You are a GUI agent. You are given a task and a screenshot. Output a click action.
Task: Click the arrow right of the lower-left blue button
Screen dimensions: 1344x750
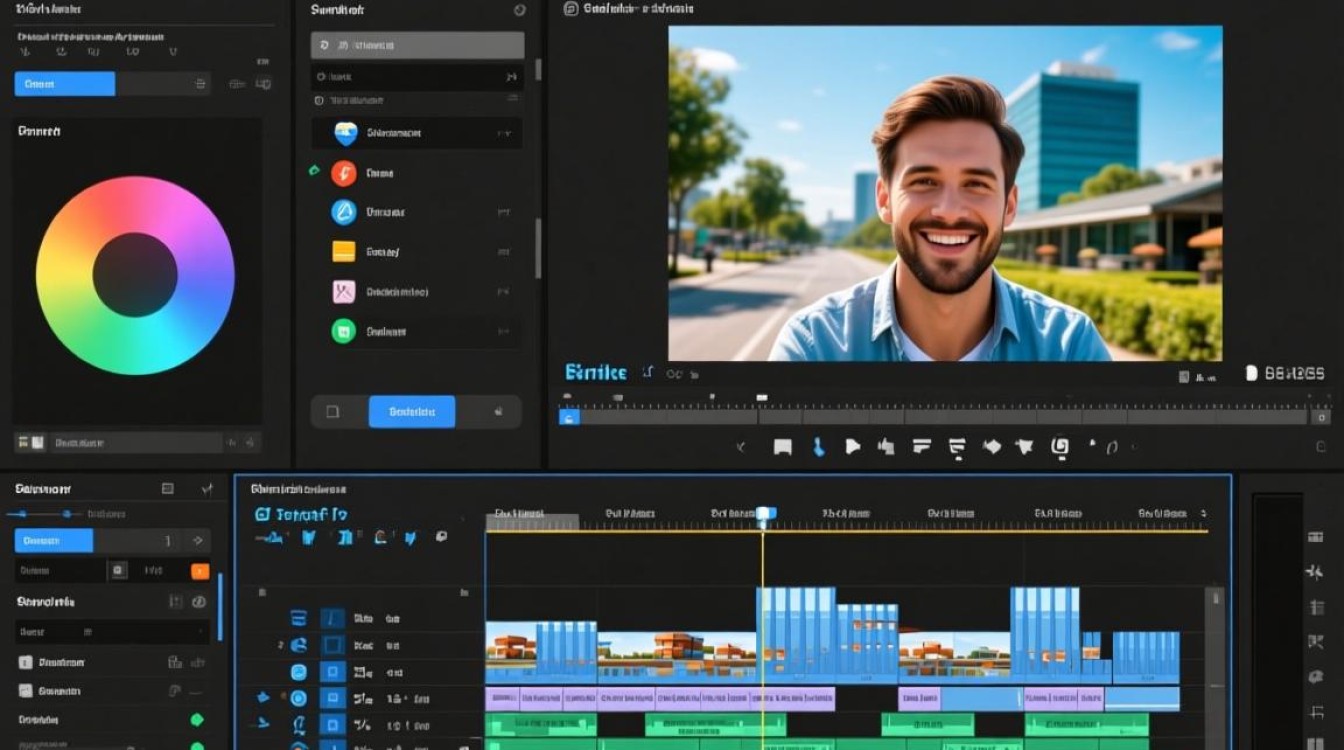point(197,541)
